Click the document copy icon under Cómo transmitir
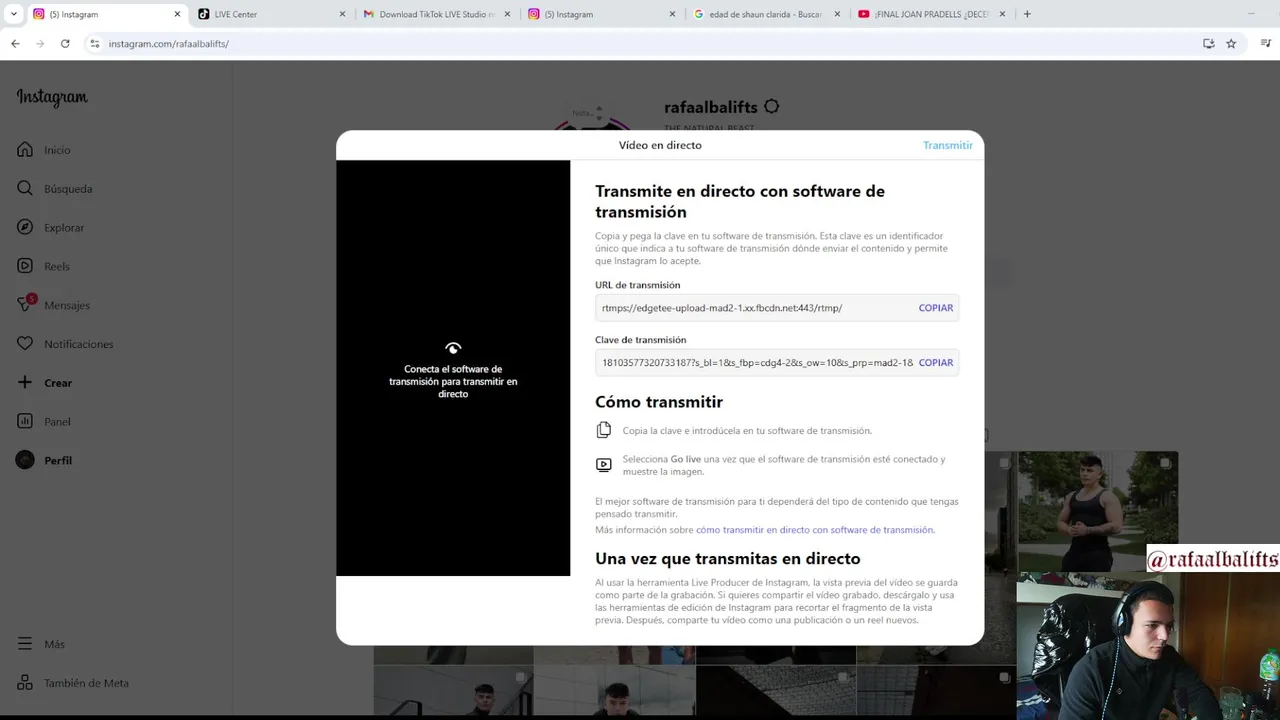 pyautogui.click(x=604, y=430)
